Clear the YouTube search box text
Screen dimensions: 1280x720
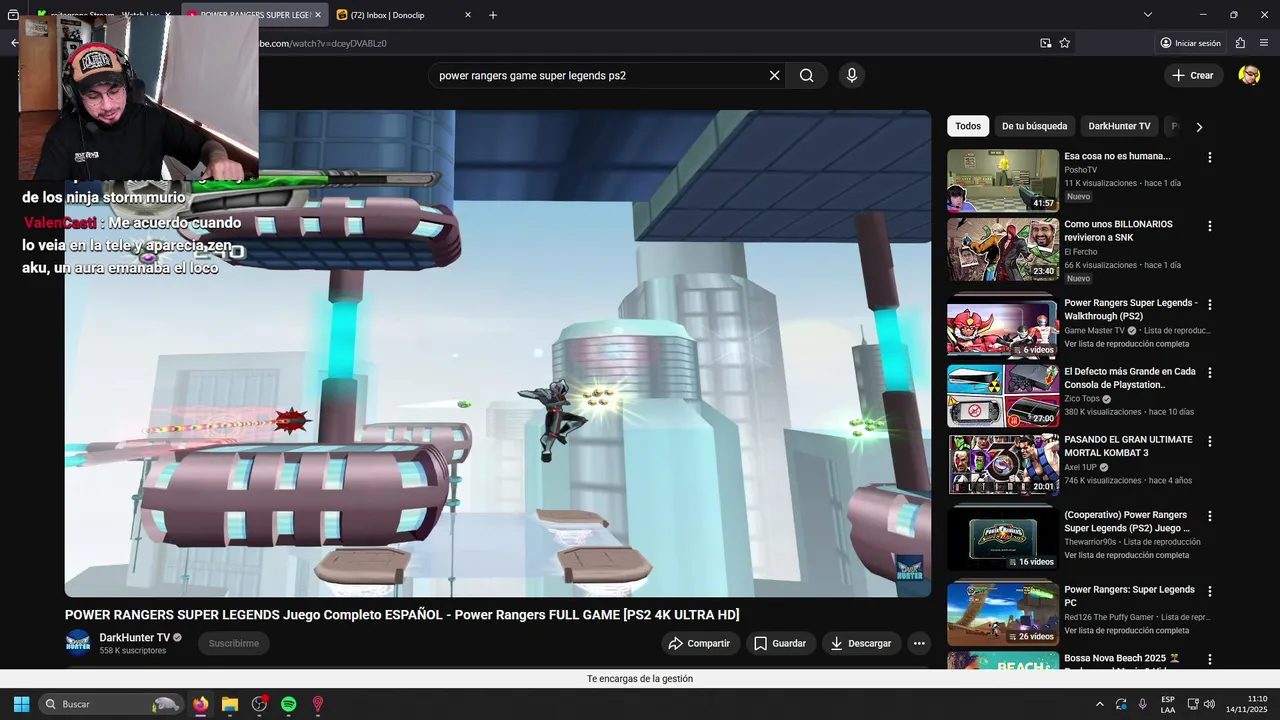tap(774, 75)
